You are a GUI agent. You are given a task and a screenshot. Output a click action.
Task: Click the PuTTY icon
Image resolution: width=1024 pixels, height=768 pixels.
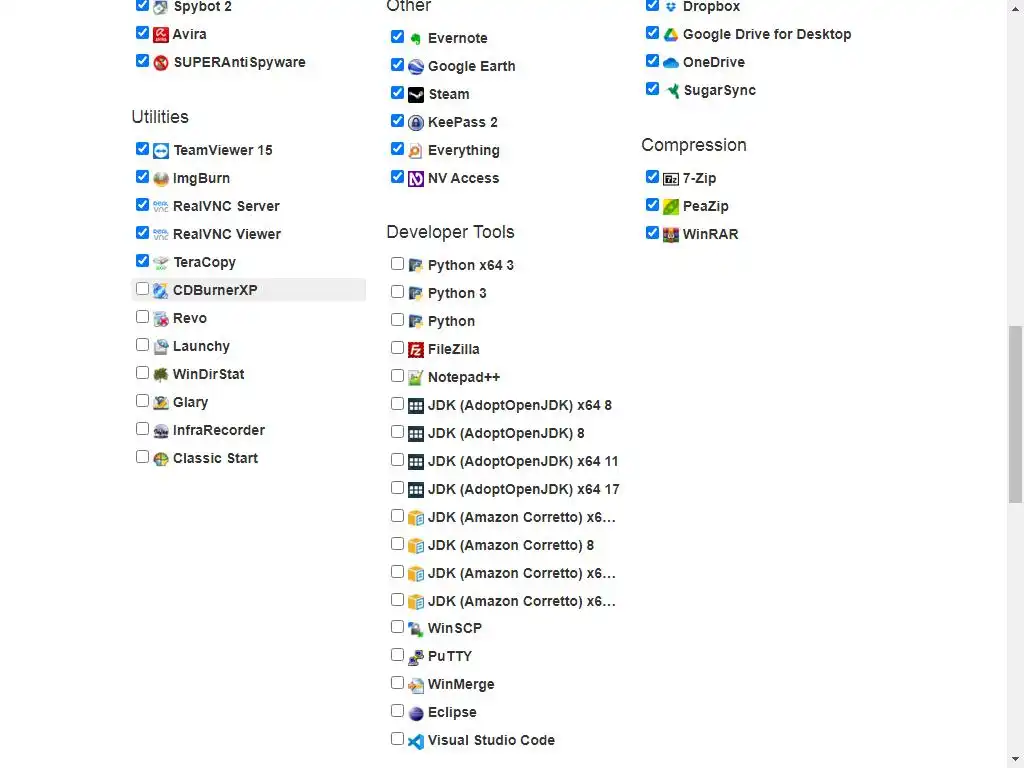tap(416, 657)
